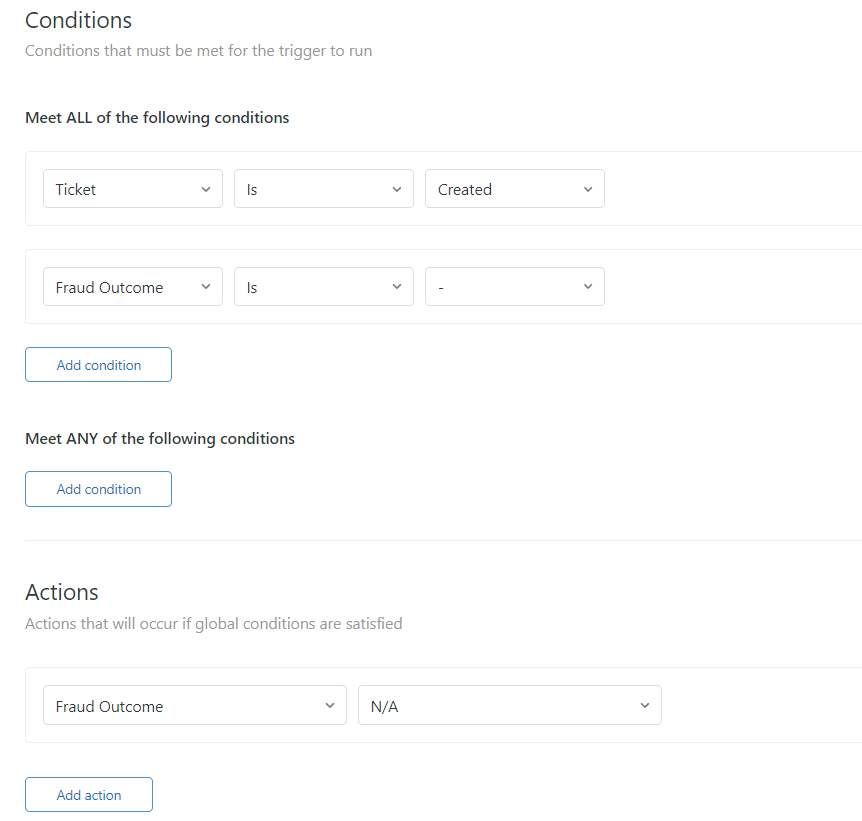This screenshot has height=821, width=862.
Task: Click Add condition under Meet ANY conditions
Action: tap(98, 489)
